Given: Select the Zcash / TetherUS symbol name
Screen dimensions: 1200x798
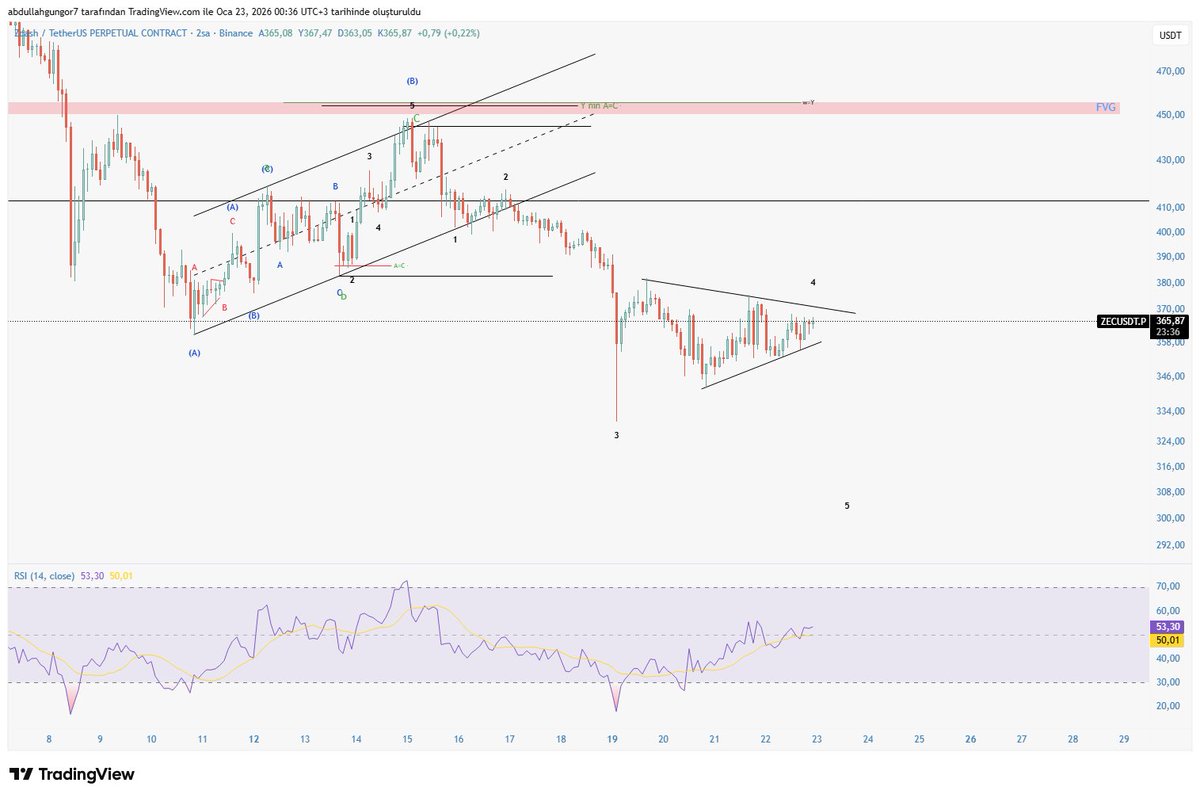Looking at the screenshot, I should tap(50, 33).
